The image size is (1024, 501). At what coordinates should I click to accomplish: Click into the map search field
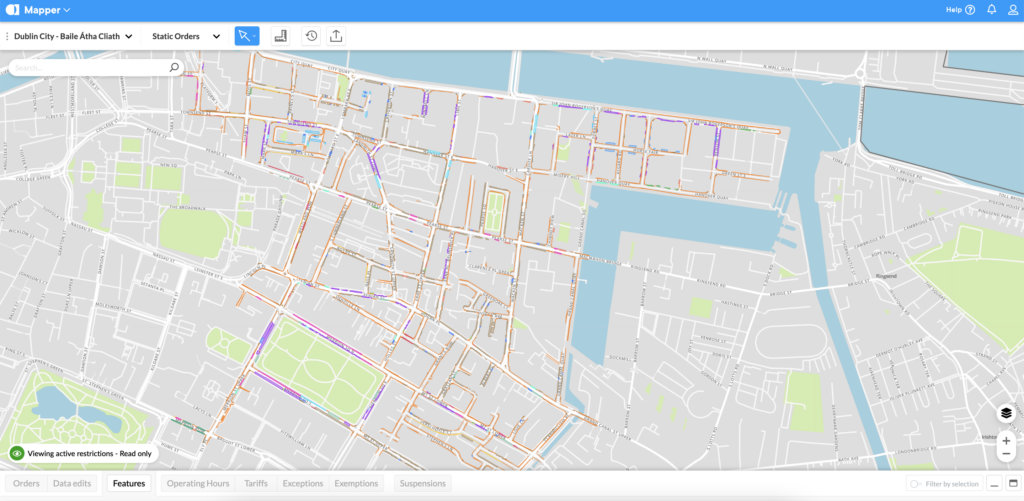pos(90,68)
